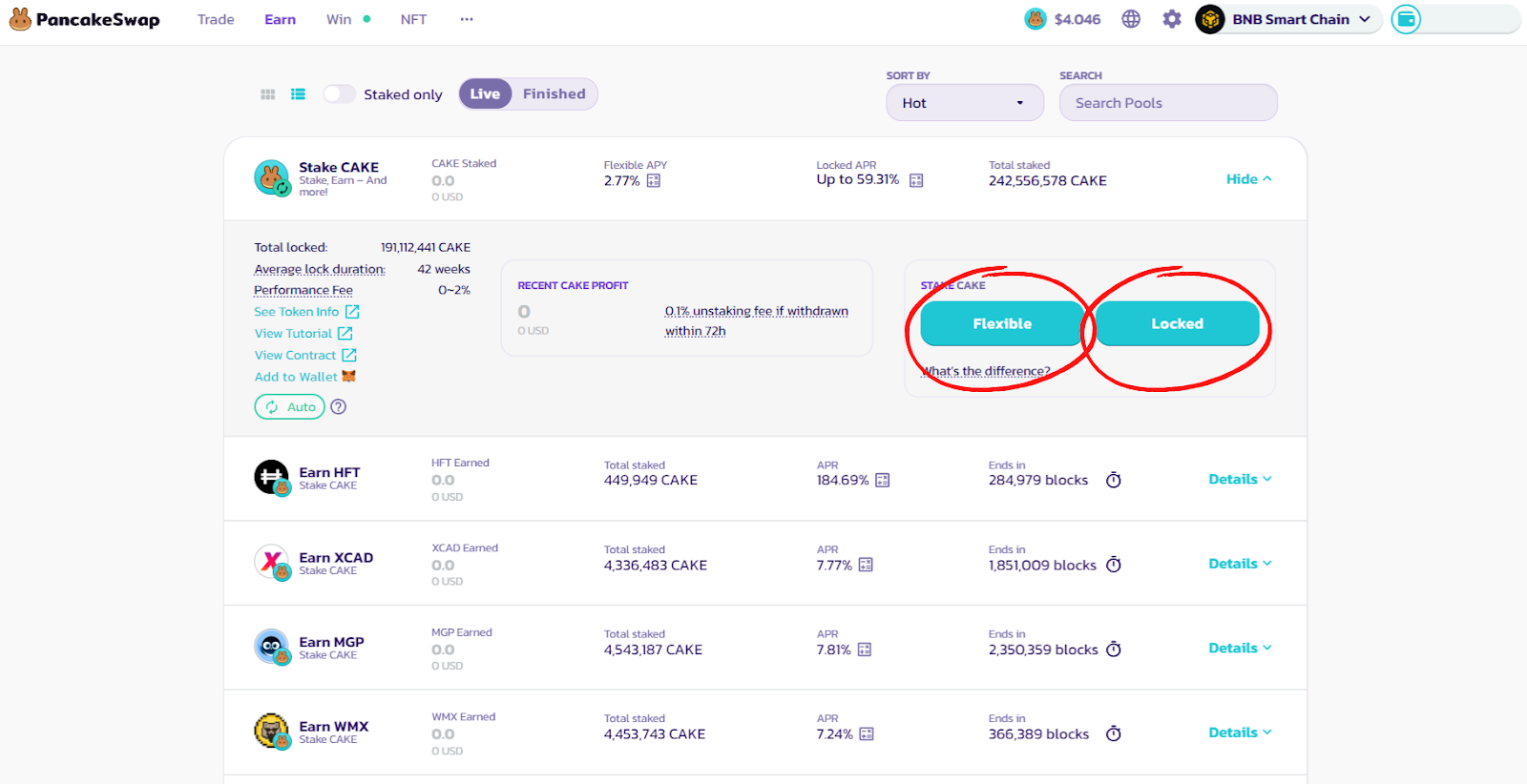Click Average lock duration label
The width and height of the screenshot is (1527, 784).
pos(320,269)
